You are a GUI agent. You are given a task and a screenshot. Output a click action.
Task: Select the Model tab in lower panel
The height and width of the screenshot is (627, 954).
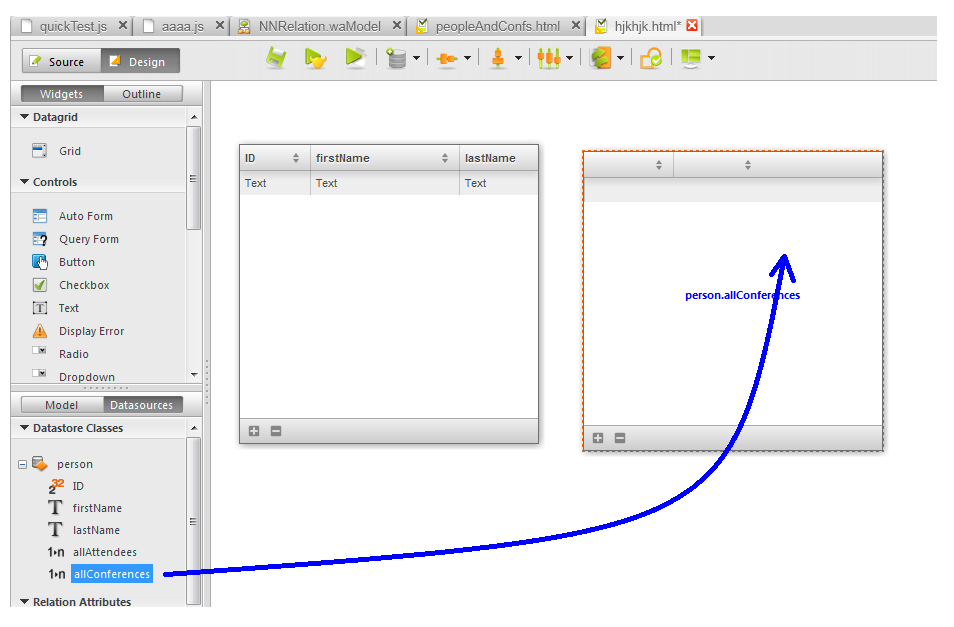click(62, 405)
